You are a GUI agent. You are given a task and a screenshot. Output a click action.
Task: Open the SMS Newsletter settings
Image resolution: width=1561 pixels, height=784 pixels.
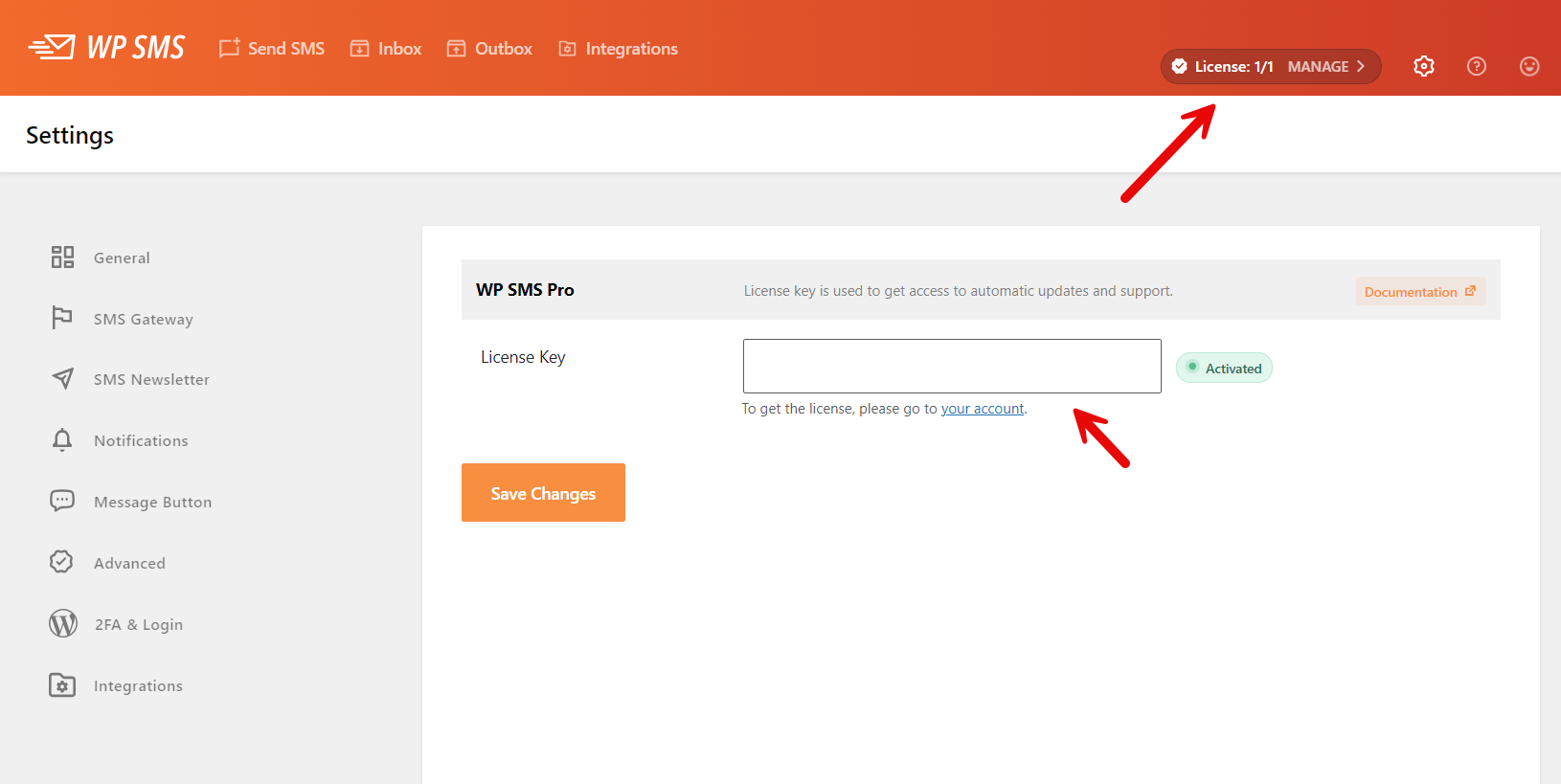click(x=151, y=379)
